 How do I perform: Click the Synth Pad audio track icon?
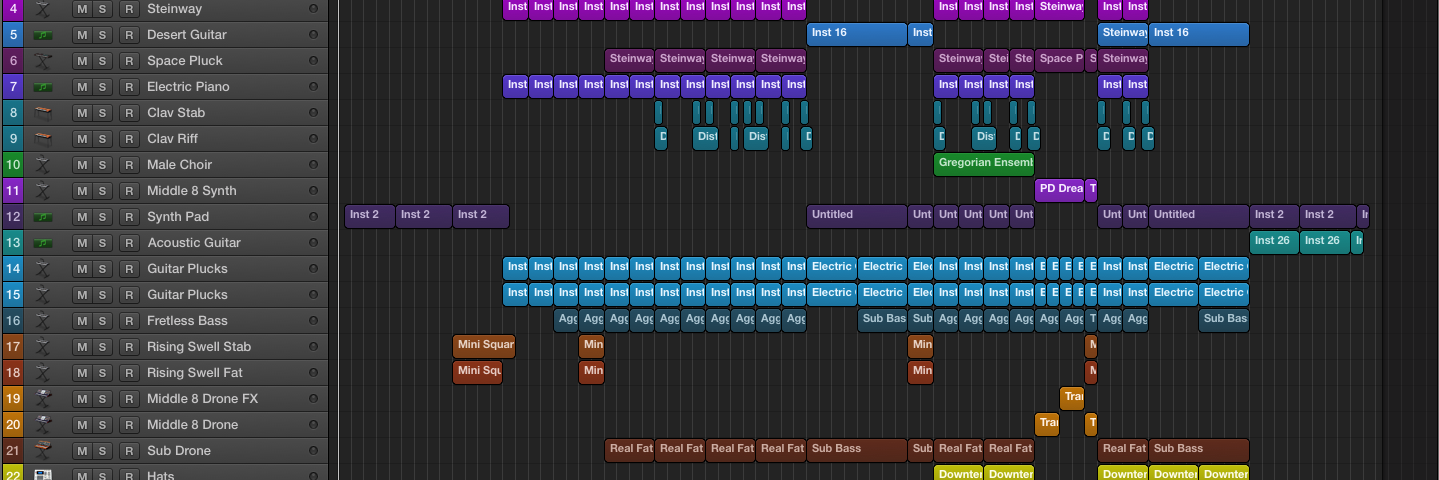(42, 216)
